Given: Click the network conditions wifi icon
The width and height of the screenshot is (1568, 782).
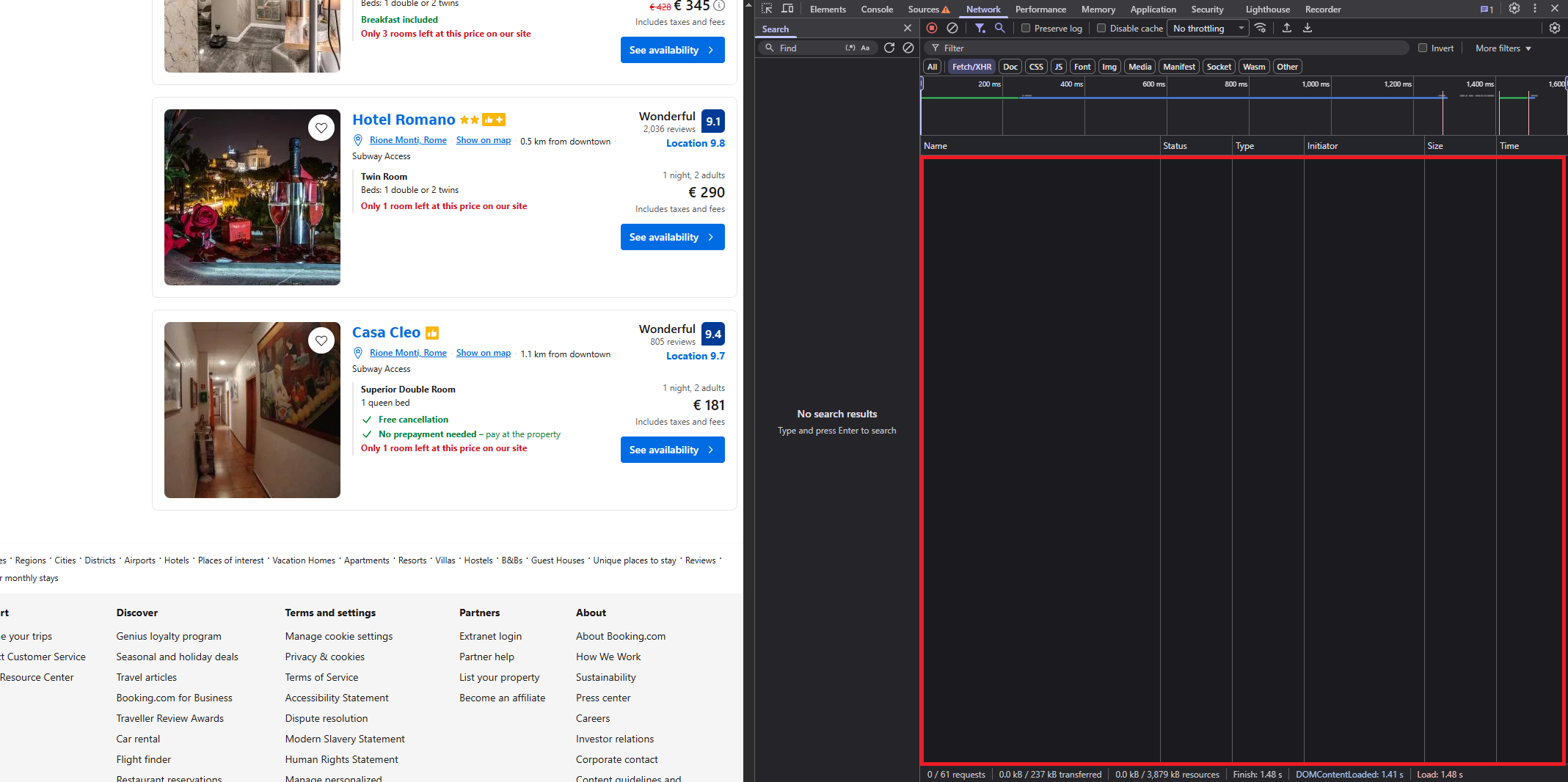Looking at the screenshot, I should [1261, 28].
